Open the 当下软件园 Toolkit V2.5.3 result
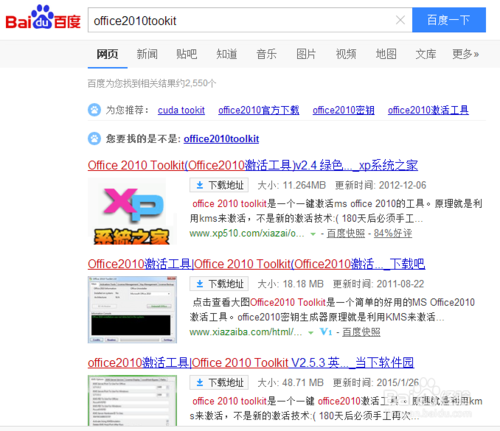 [251, 363]
